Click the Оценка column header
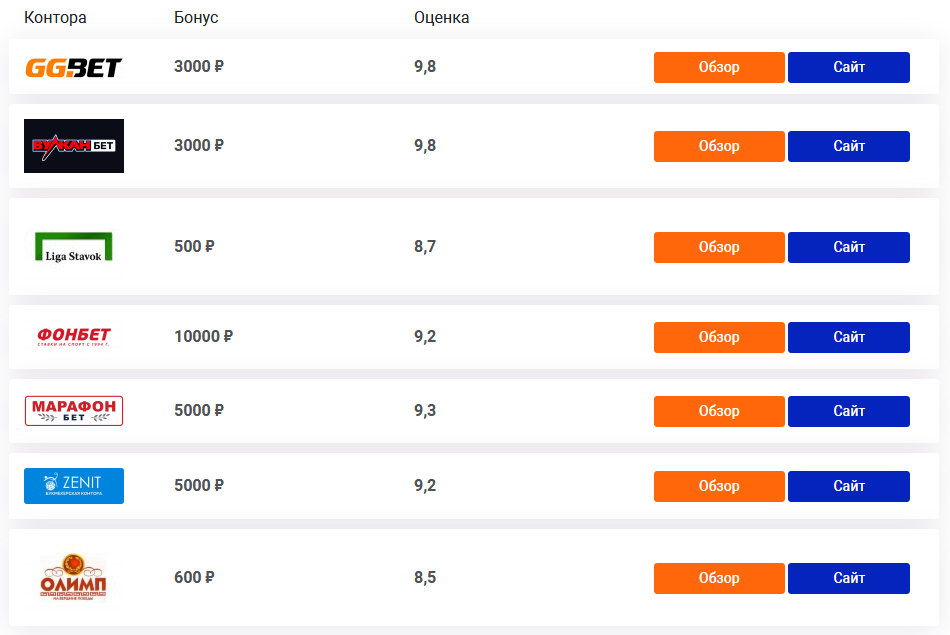This screenshot has width=950, height=635. click(442, 18)
